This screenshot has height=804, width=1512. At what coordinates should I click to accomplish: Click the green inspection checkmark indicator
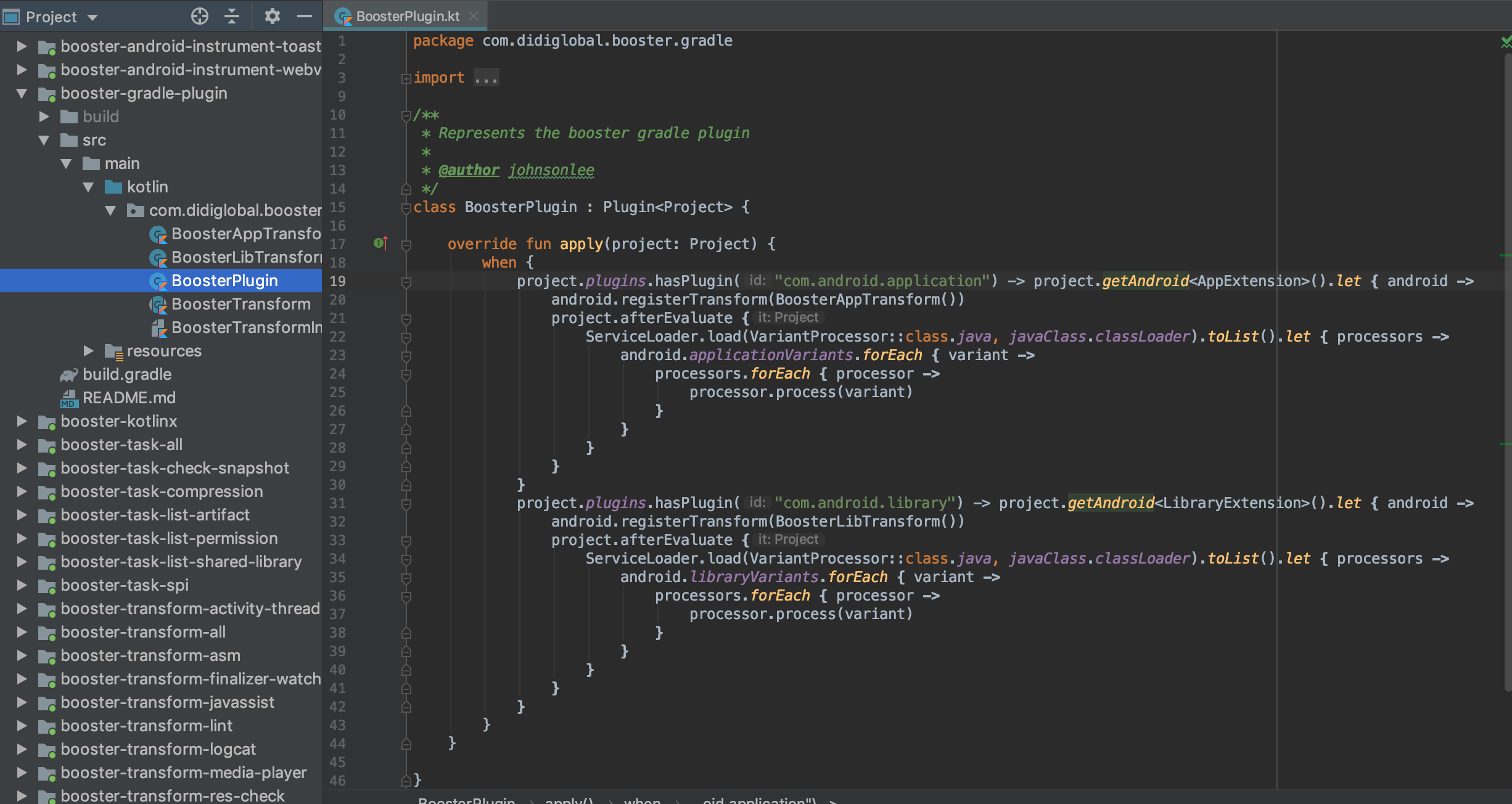click(1505, 42)
